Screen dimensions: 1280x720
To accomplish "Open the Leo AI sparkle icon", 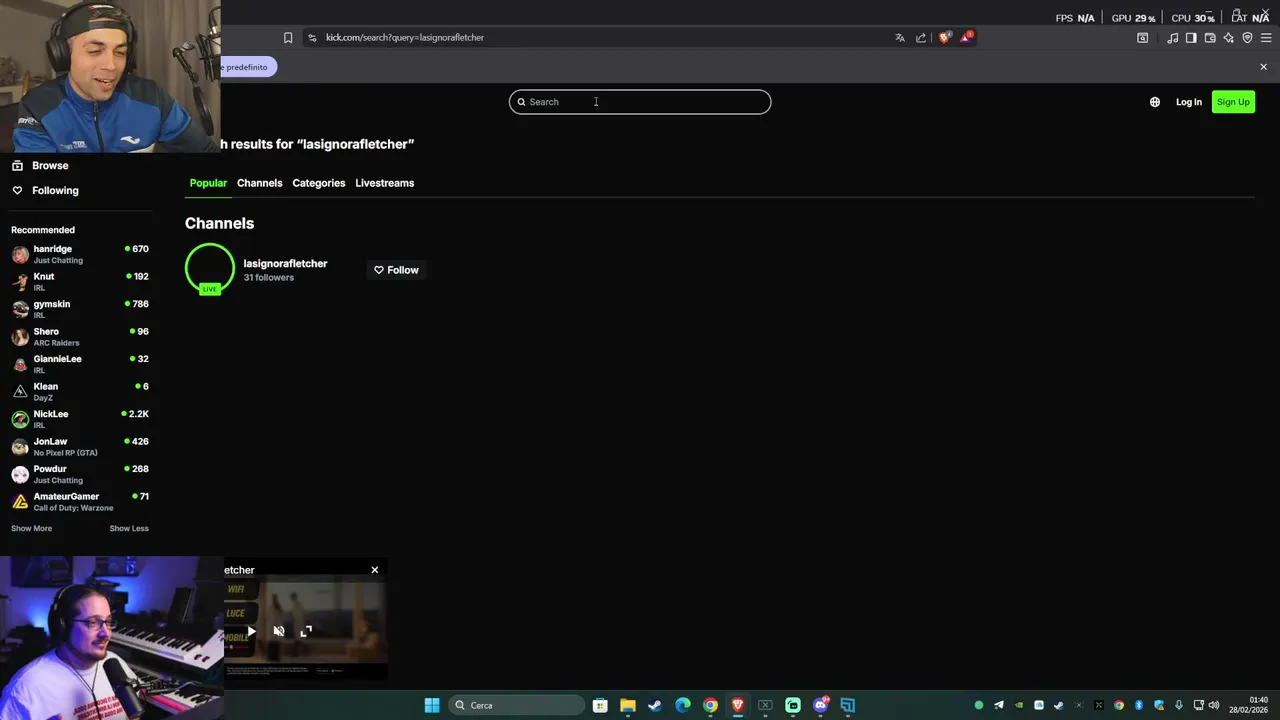I will pyautogui.click(x=1228, y=37).
